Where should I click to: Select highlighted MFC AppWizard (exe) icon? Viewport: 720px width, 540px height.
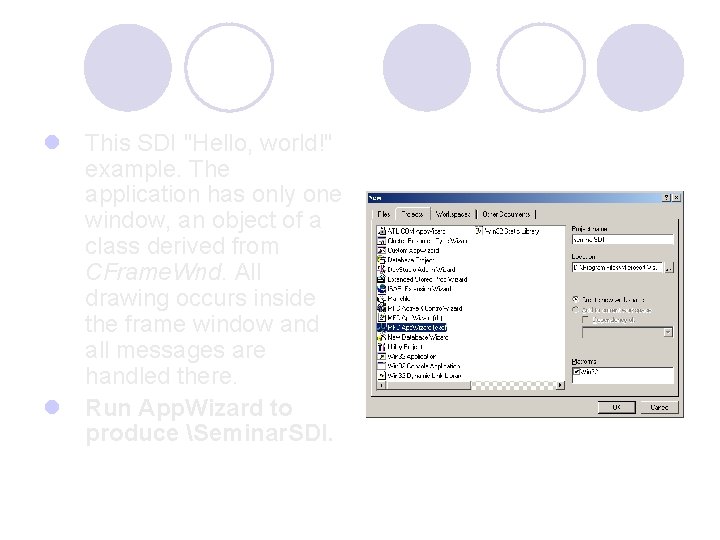(381, 327)
